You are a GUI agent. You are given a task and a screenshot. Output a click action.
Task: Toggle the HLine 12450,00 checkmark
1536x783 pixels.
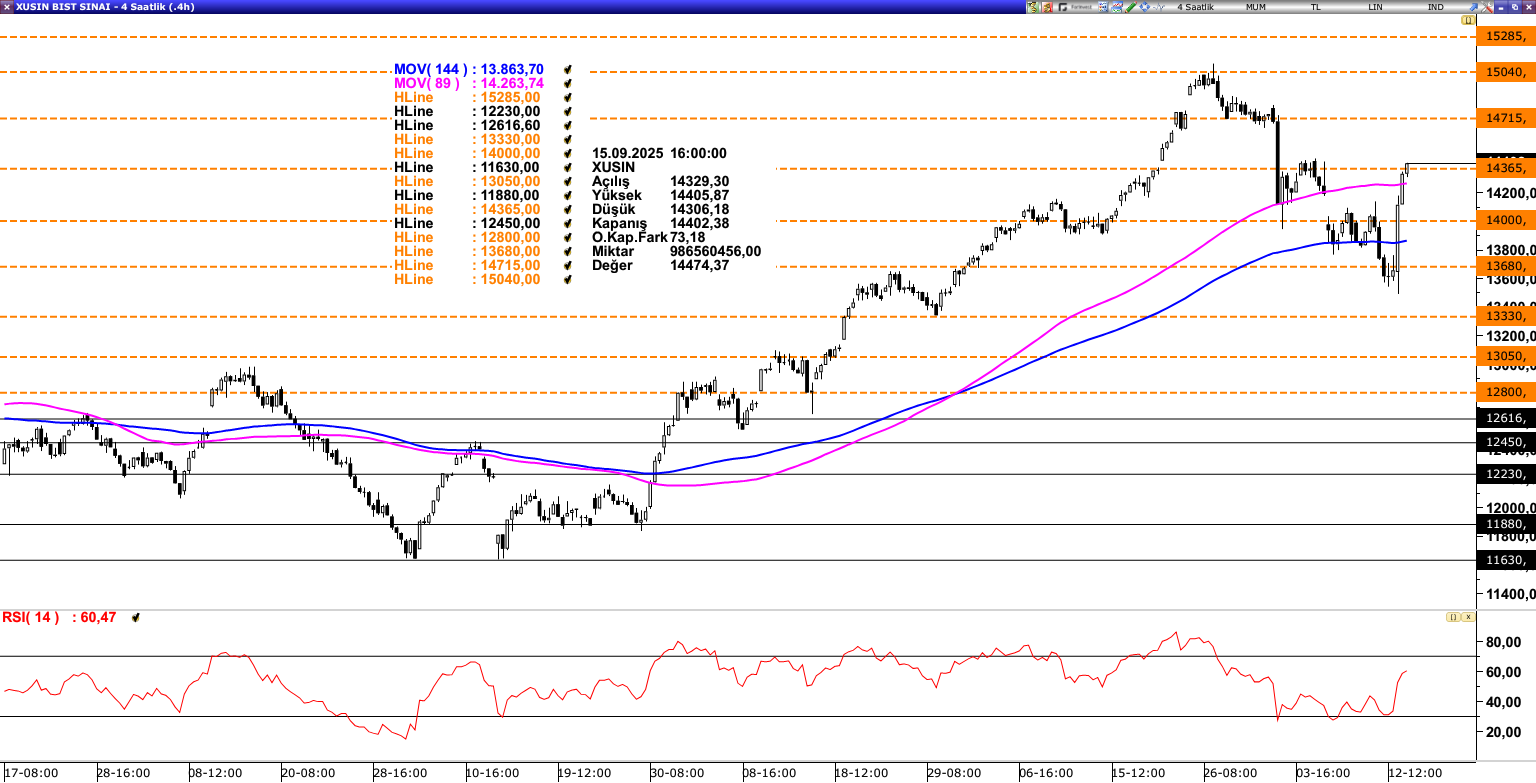click(x=568, y=224)
